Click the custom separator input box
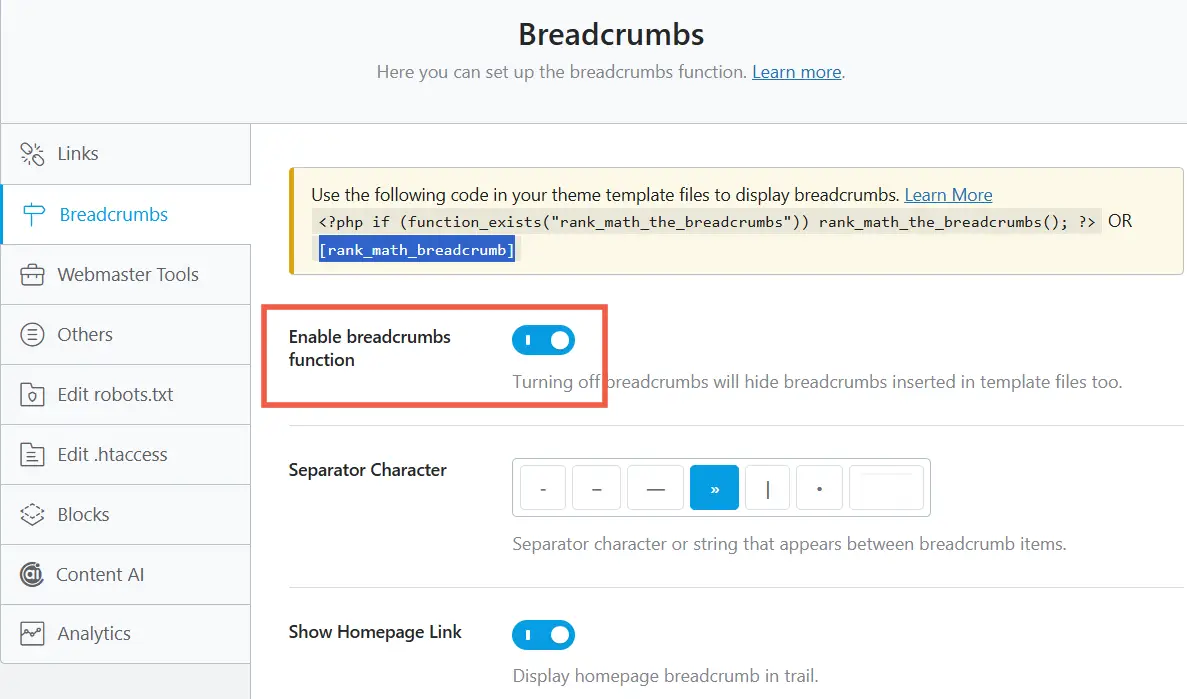 (886, 489)
